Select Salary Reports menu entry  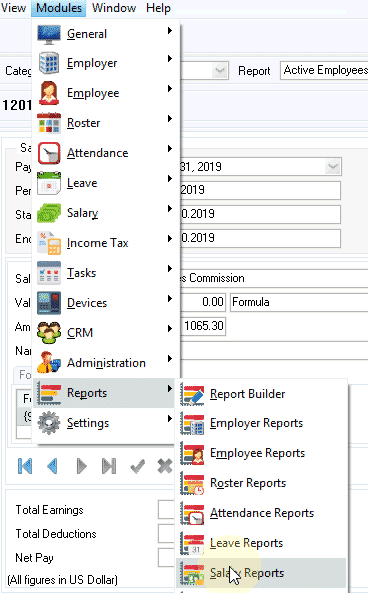(x=261, y=573)
